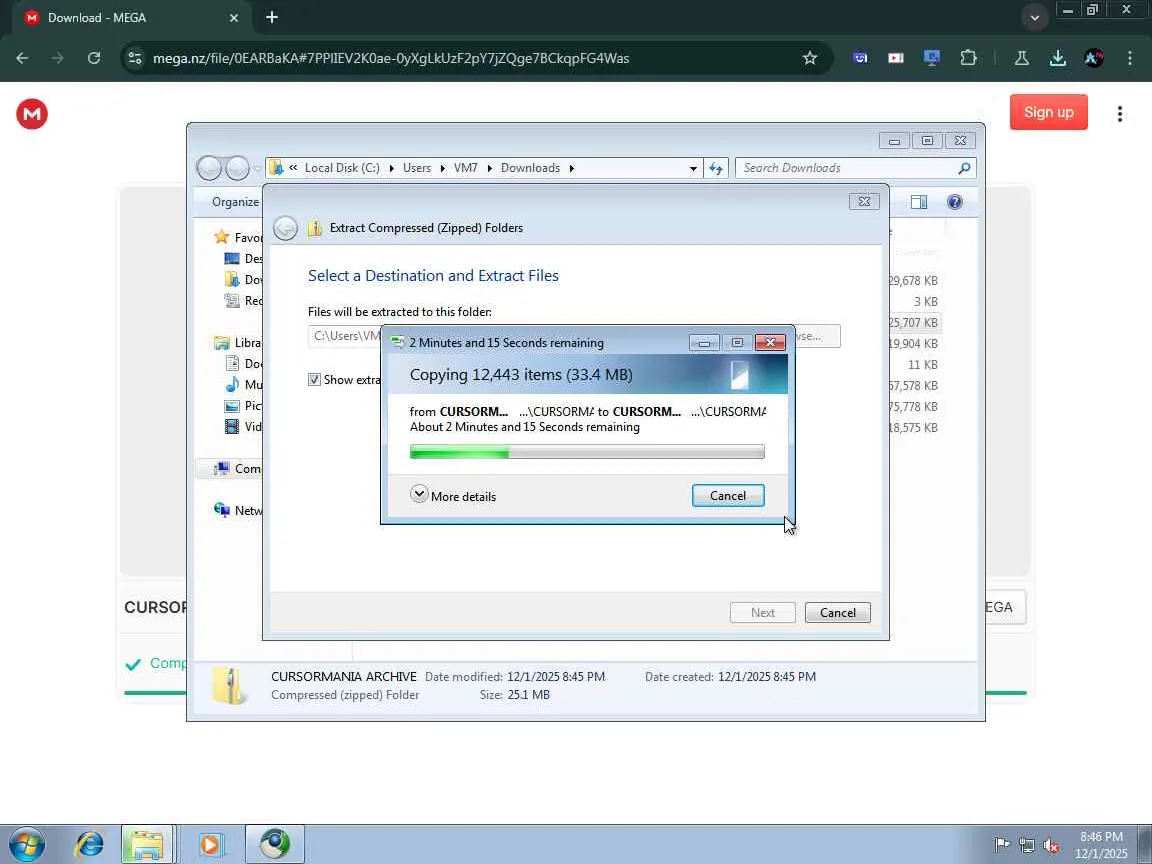View site information icon in address bar
The width and height of the screenshot is (1152, 864).
coord(135,58)
